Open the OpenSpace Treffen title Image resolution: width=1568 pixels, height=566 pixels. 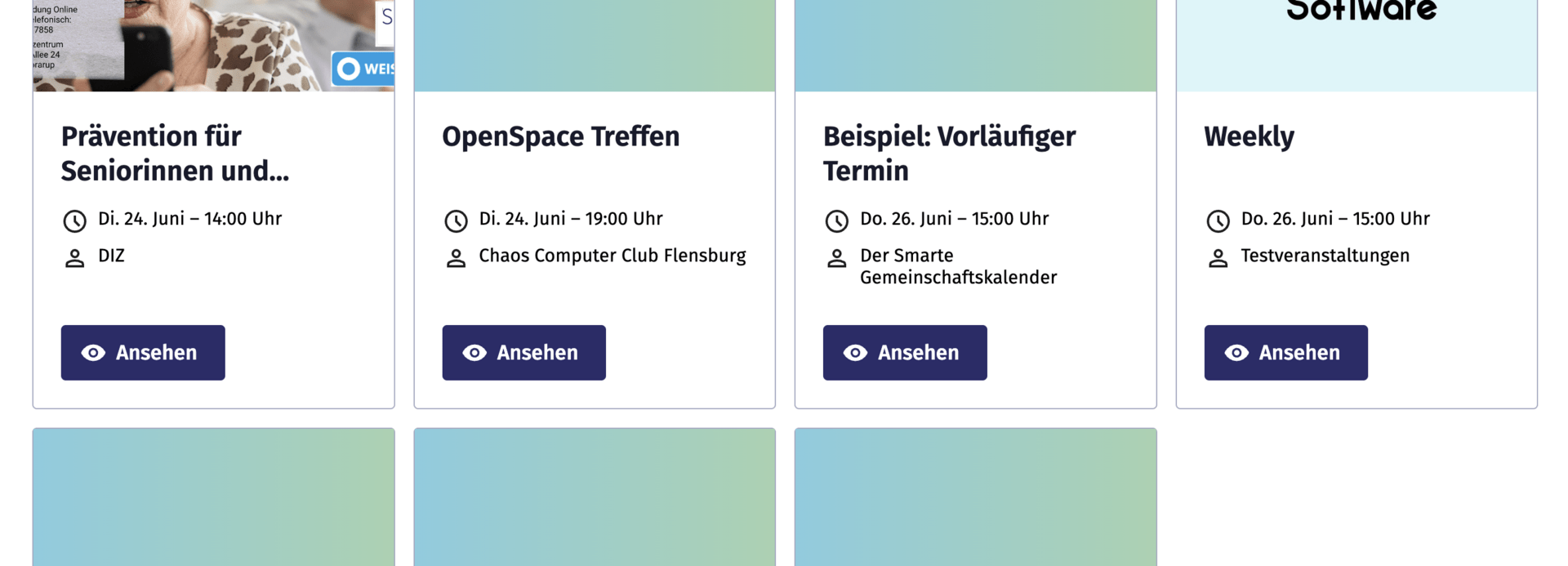coord(560,136)
